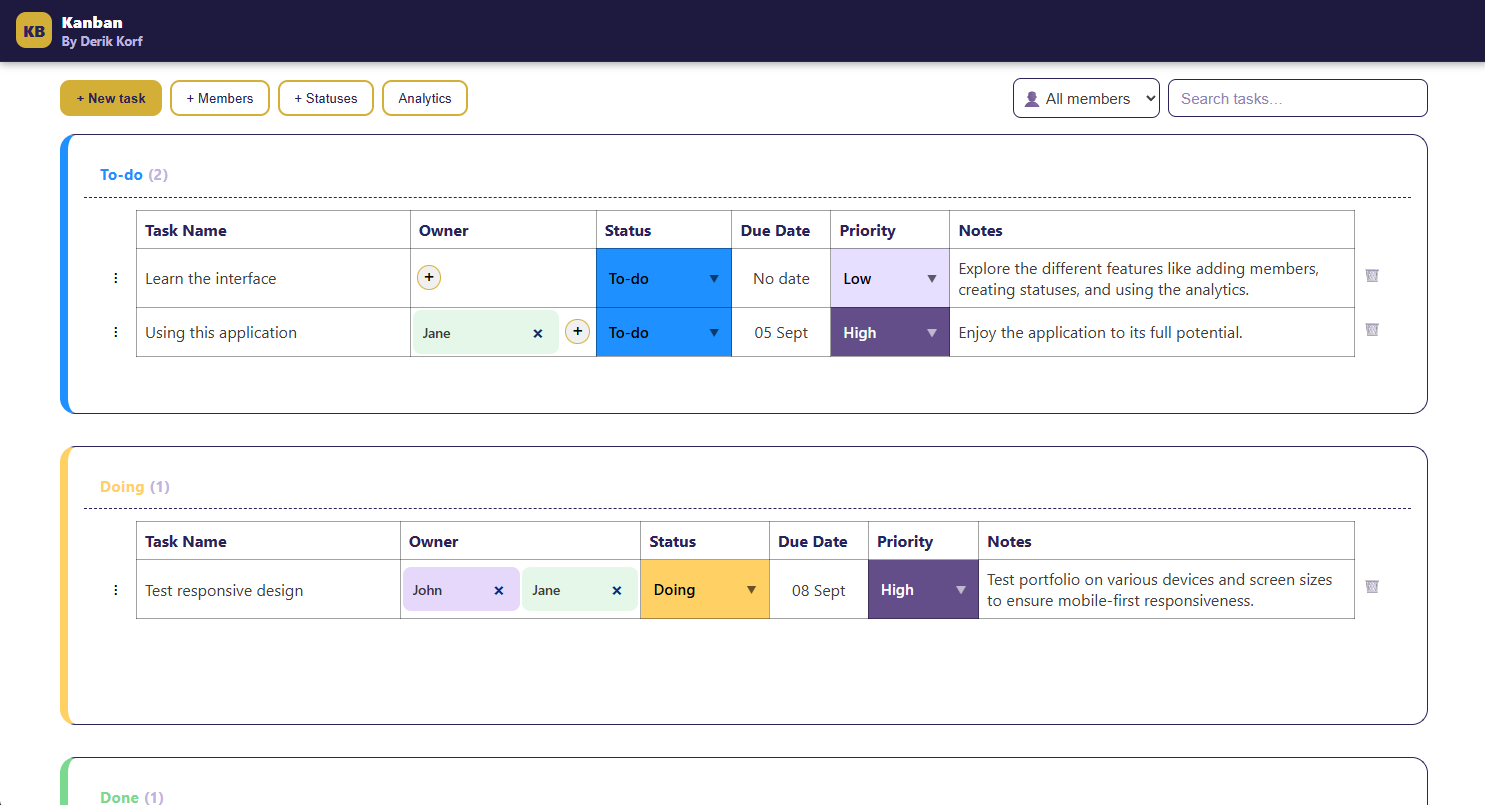Click the Done section heading

click(132, 797)
